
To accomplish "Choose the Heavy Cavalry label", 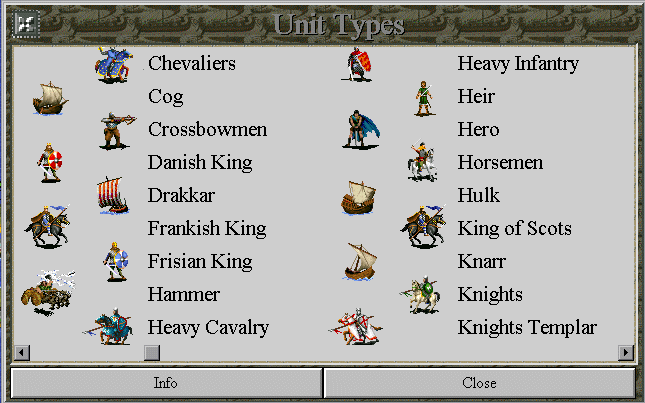I will pyautogui.click(x=208, y=328).
